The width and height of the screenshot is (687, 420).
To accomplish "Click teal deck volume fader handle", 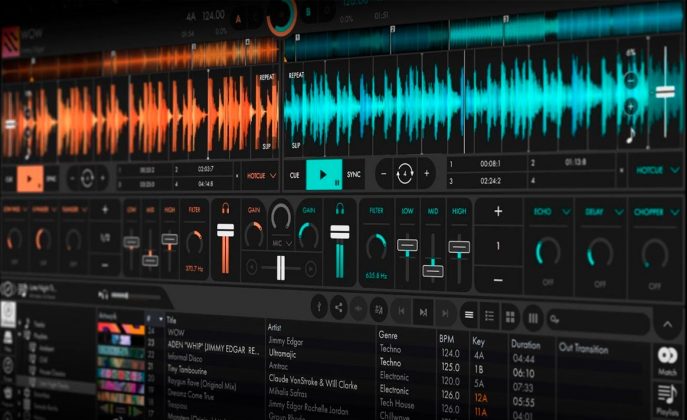I will [x=340, y=232].
